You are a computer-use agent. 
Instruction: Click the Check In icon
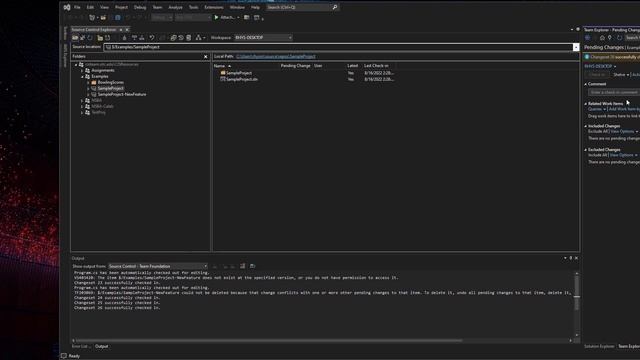(142, 38)
